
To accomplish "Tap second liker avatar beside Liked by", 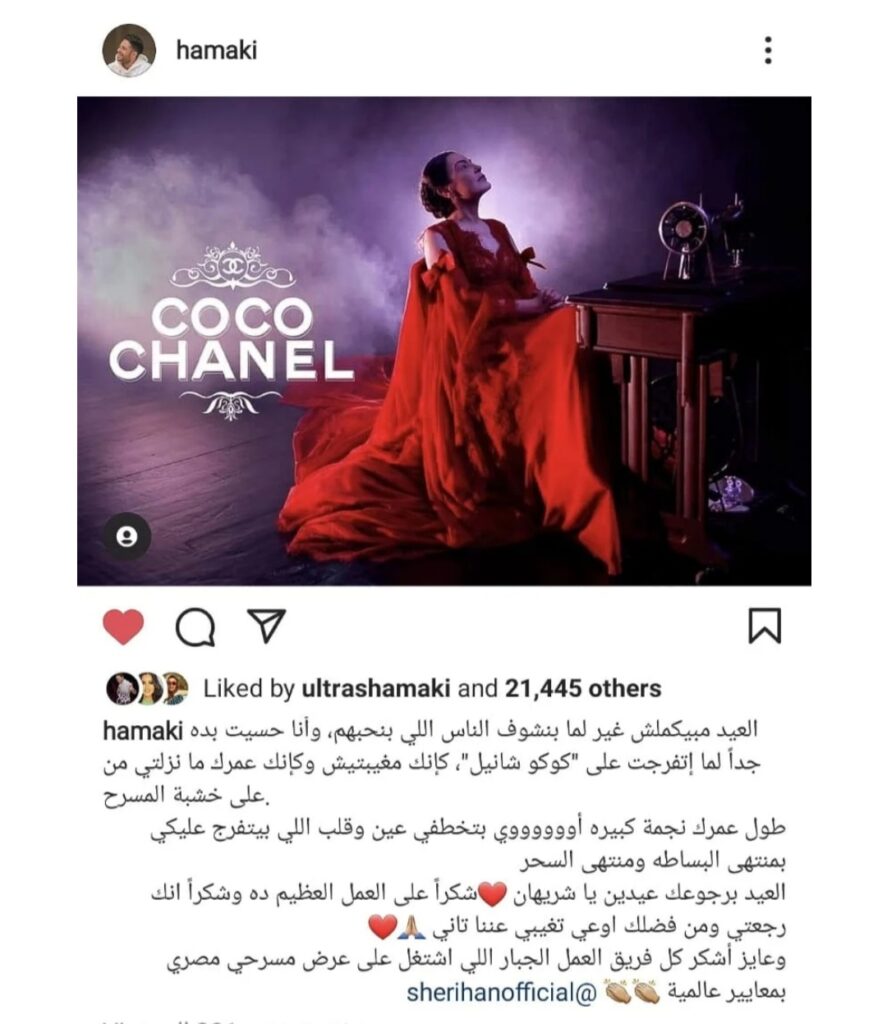I will click(x=149, y=688).
